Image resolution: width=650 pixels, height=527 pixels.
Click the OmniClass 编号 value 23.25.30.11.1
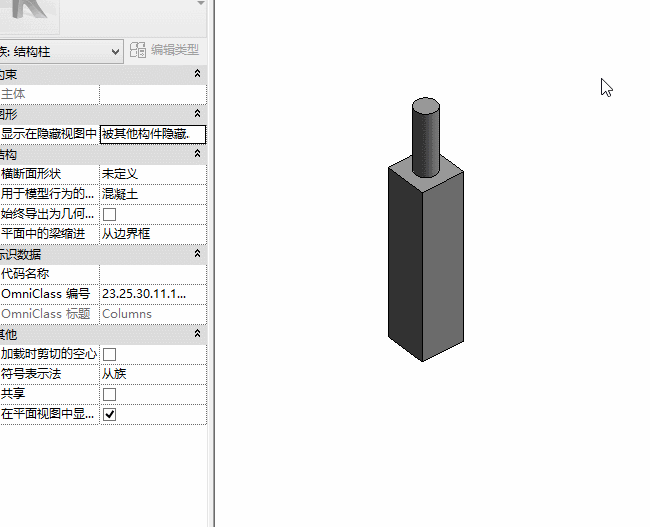(153, 294)
